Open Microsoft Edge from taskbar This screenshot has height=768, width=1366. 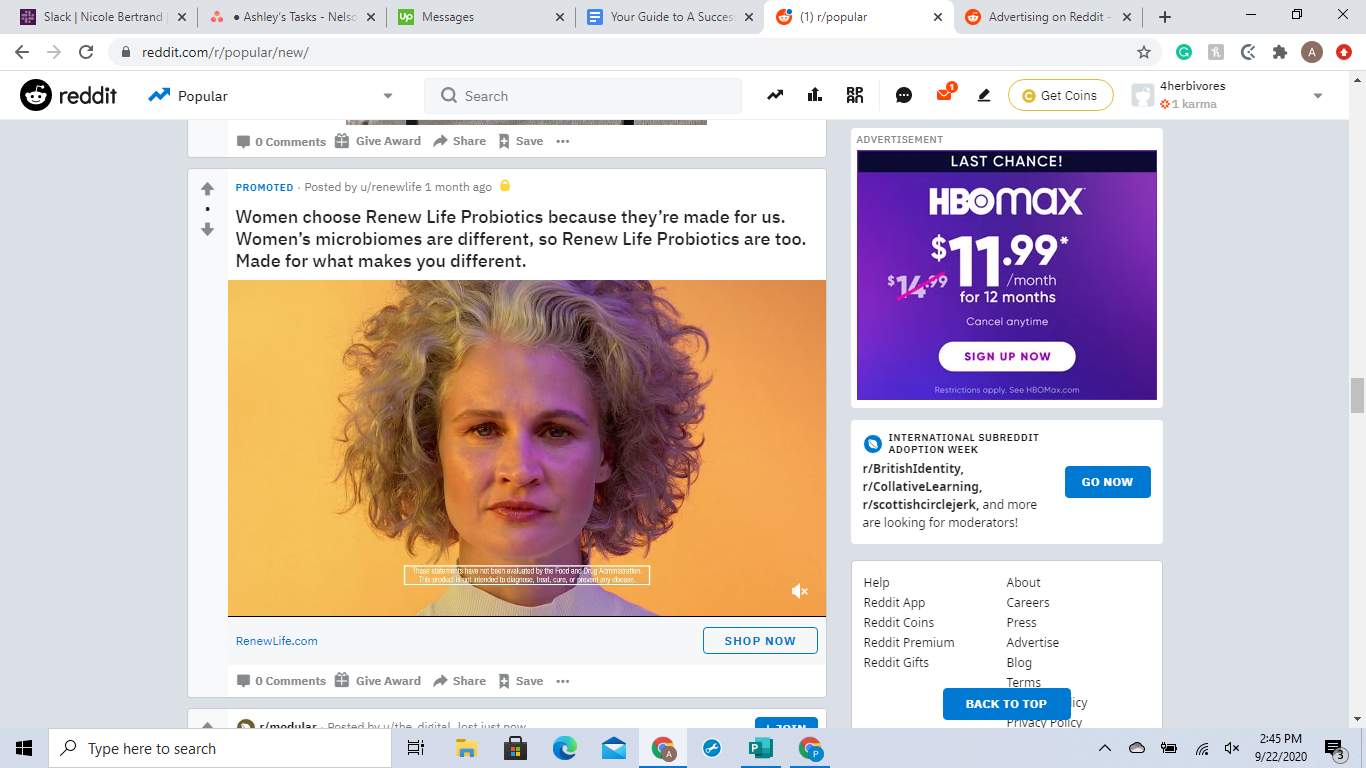click(x=565, y=748)
